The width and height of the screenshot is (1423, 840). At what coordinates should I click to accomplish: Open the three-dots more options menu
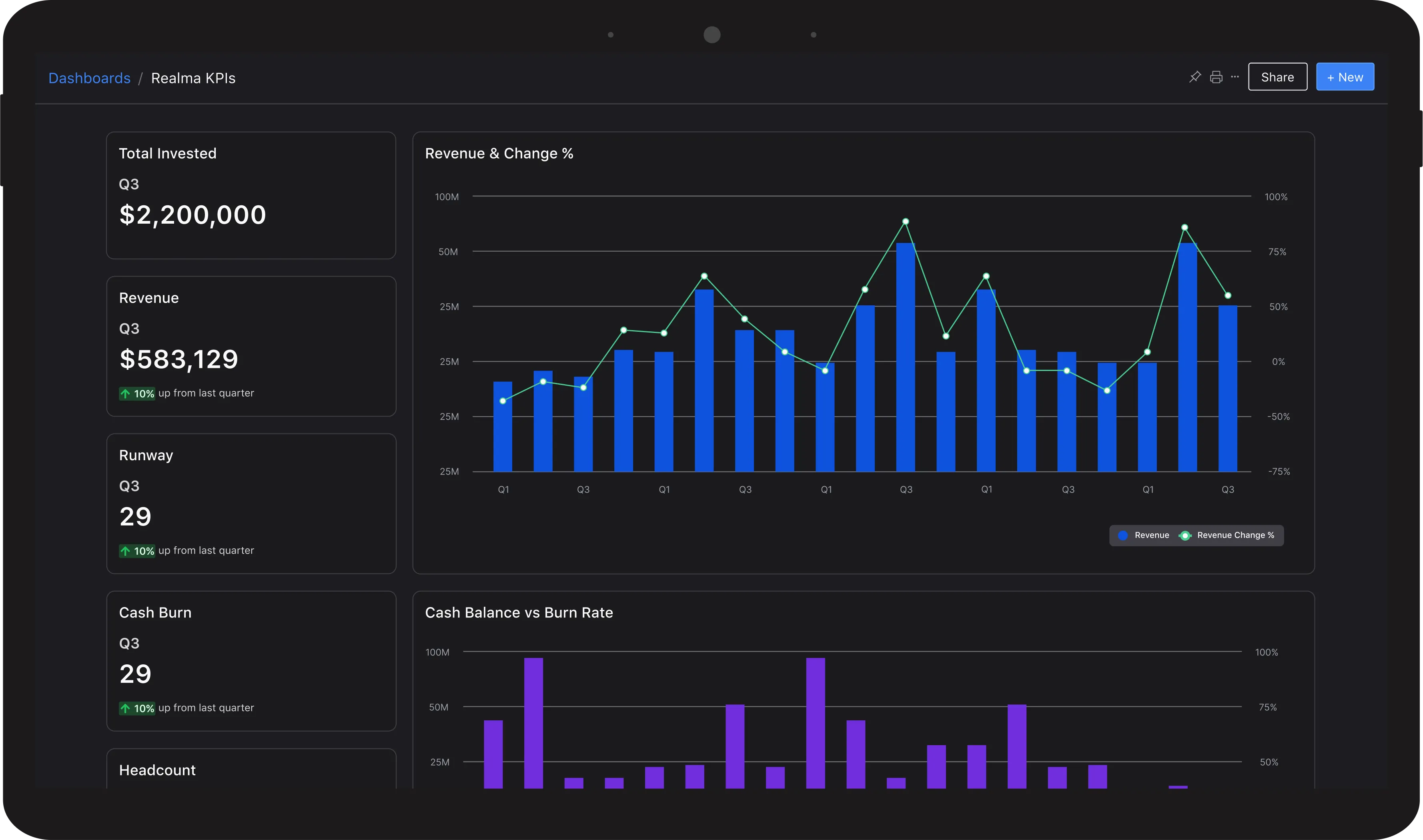[x=1235, y=77]
